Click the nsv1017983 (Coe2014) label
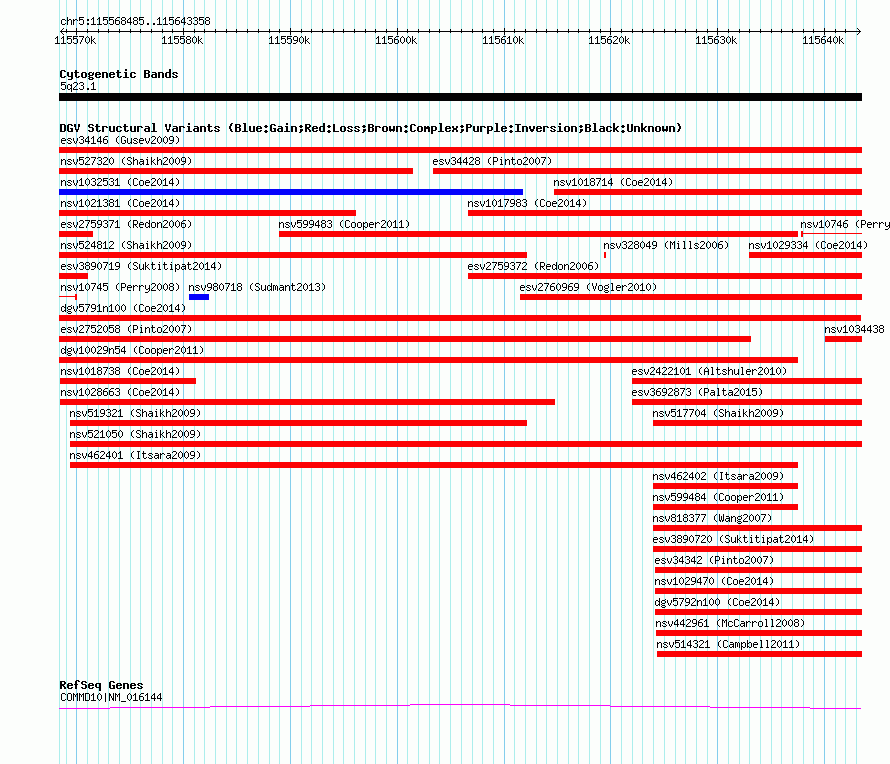The image size is (890, 764). (527, 203)
